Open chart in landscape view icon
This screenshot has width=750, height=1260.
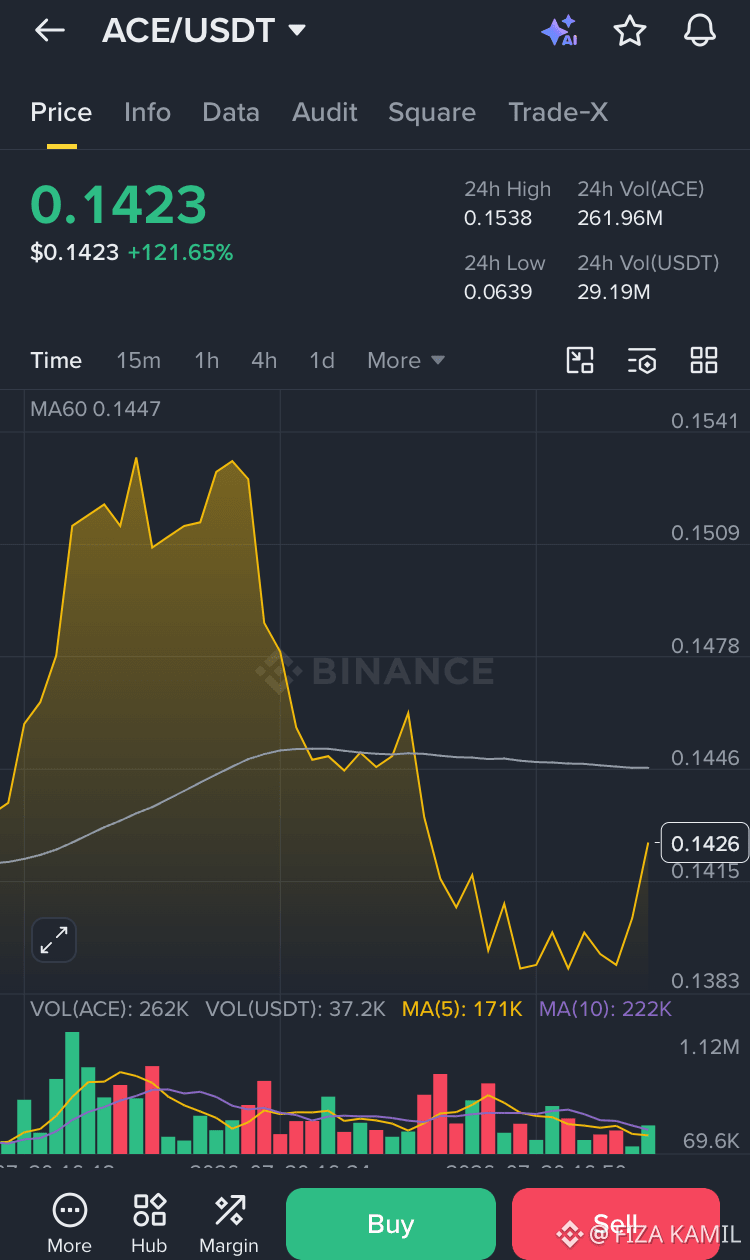click(x=580, y=360)
